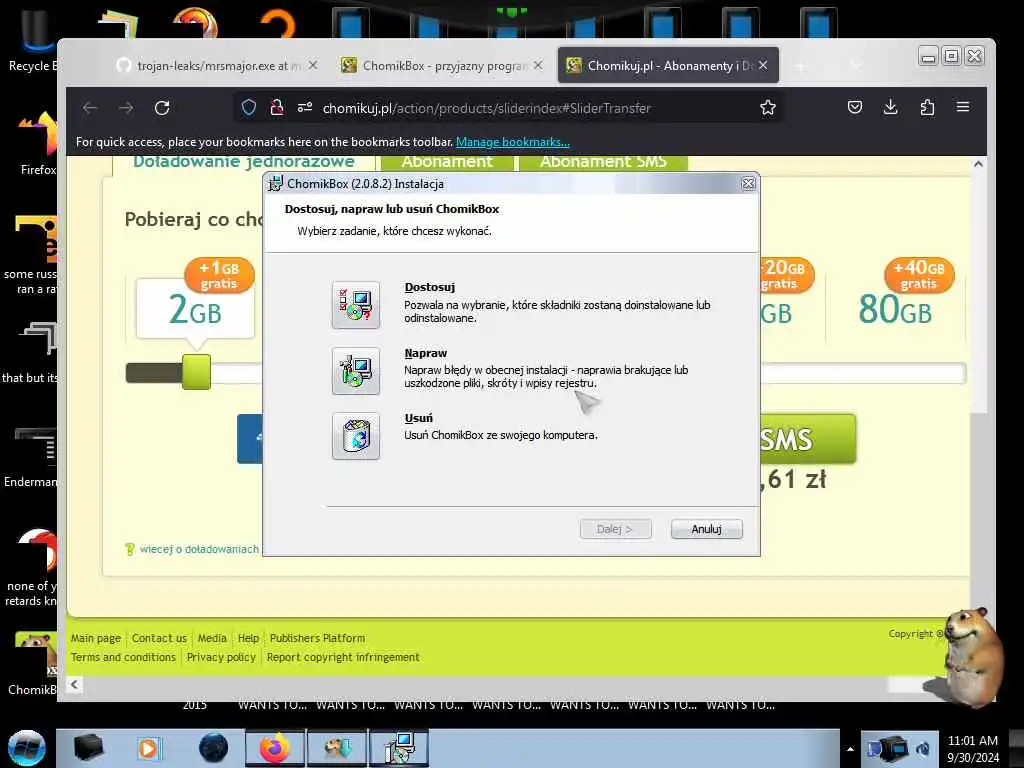Open the Pocket save icon
1024x768 pixels.
[854, 107]
